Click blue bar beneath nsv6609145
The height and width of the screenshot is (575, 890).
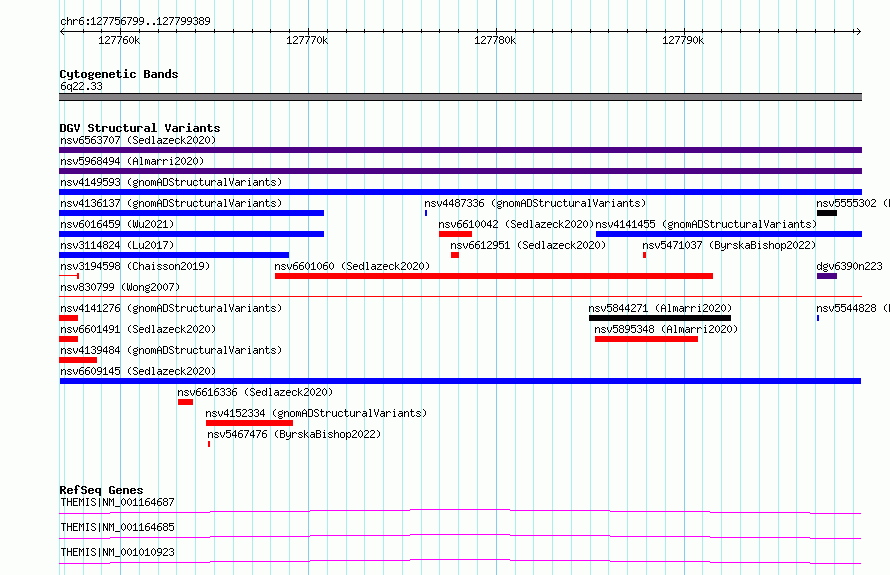460,381
